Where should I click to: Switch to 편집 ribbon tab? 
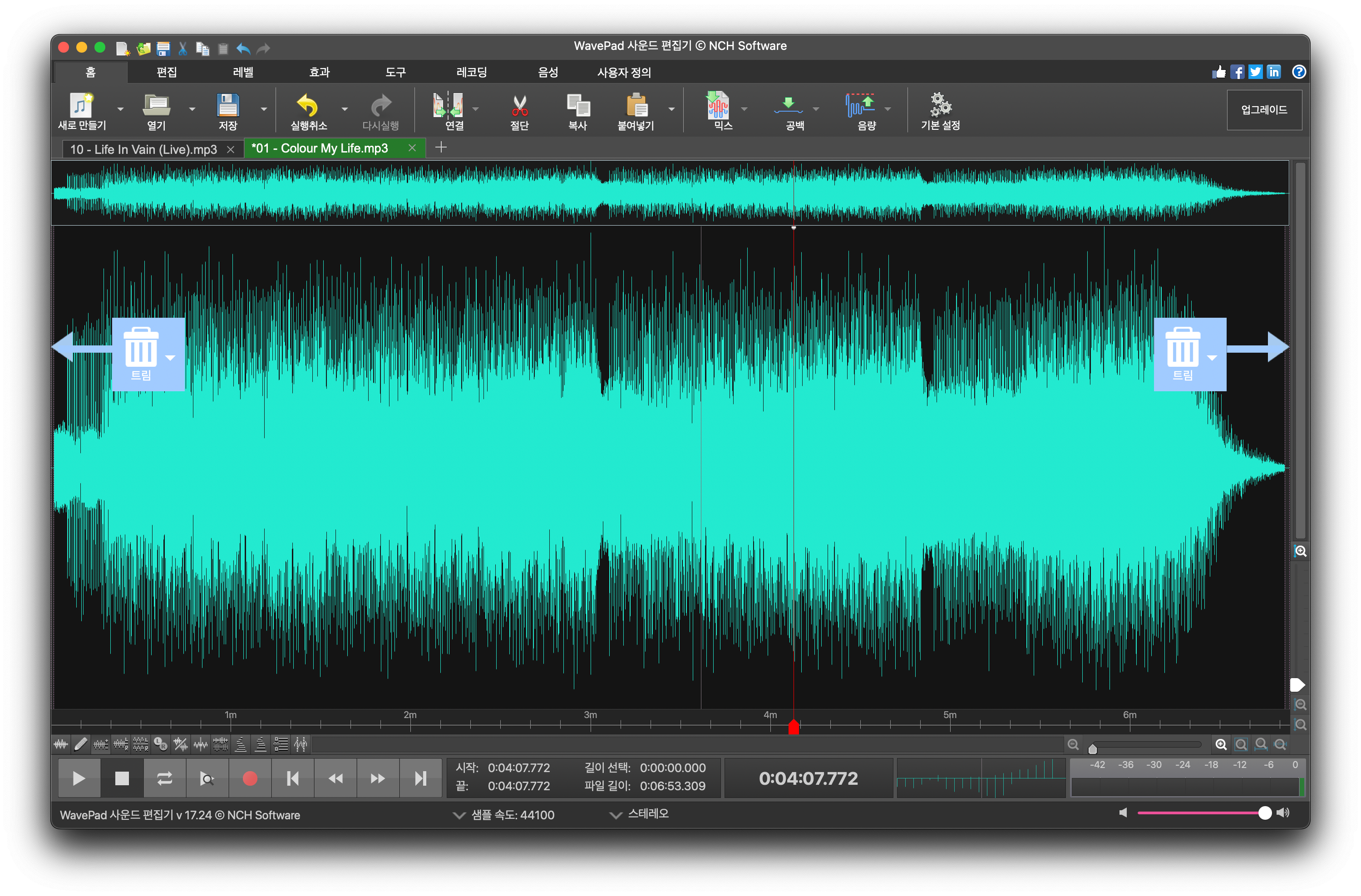click(x=167, y=72)
